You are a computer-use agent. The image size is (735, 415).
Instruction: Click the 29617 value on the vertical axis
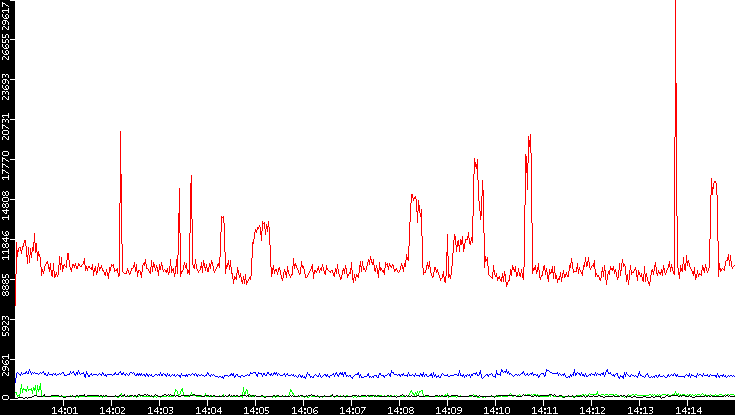pos(6,14)
